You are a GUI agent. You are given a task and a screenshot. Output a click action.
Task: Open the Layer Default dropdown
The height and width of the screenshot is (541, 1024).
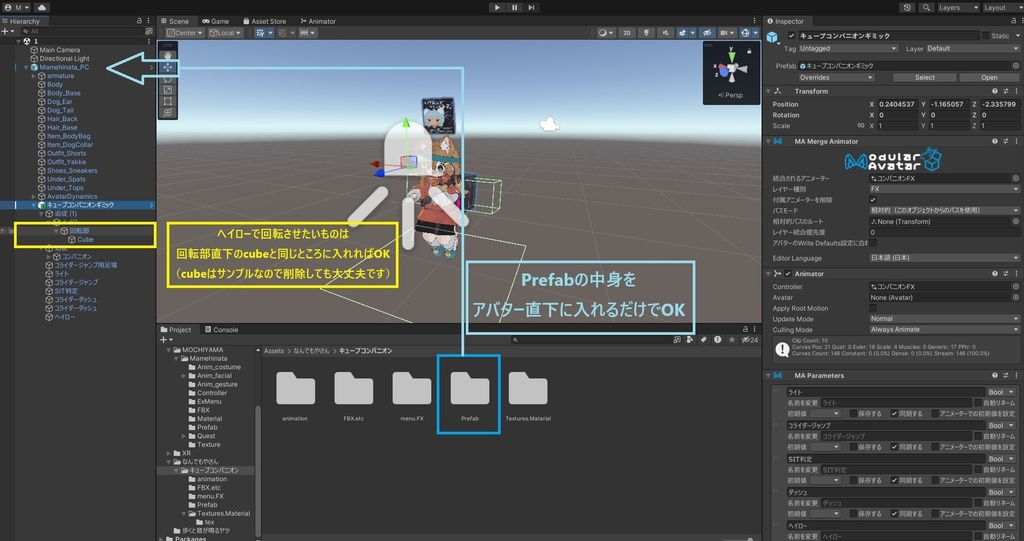(x=972, y=48)
